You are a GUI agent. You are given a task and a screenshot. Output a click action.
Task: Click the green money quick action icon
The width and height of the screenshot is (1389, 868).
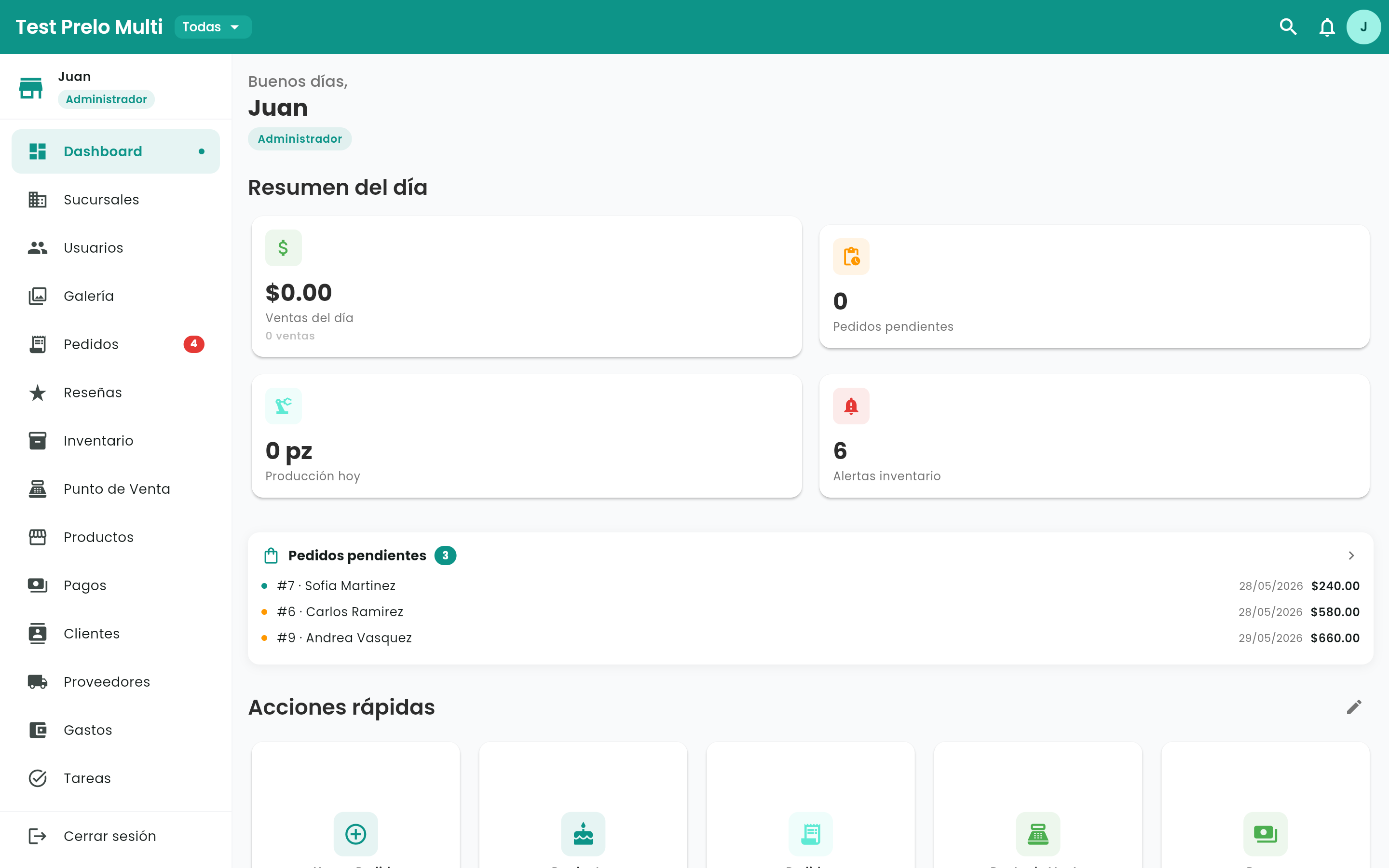pyautogui.click(x=1265, y=834)
